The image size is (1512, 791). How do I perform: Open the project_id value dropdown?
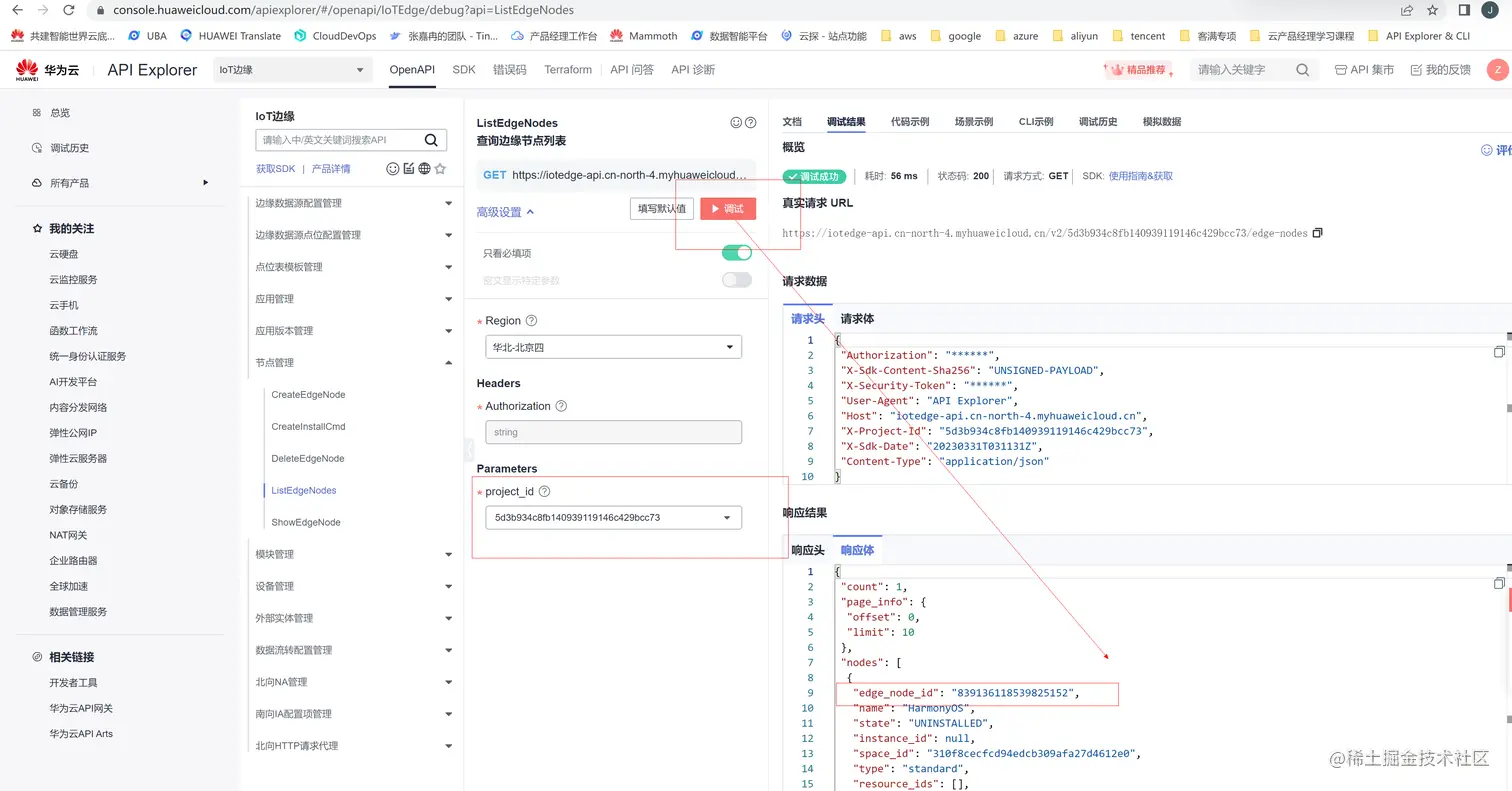tap(613, 518)
